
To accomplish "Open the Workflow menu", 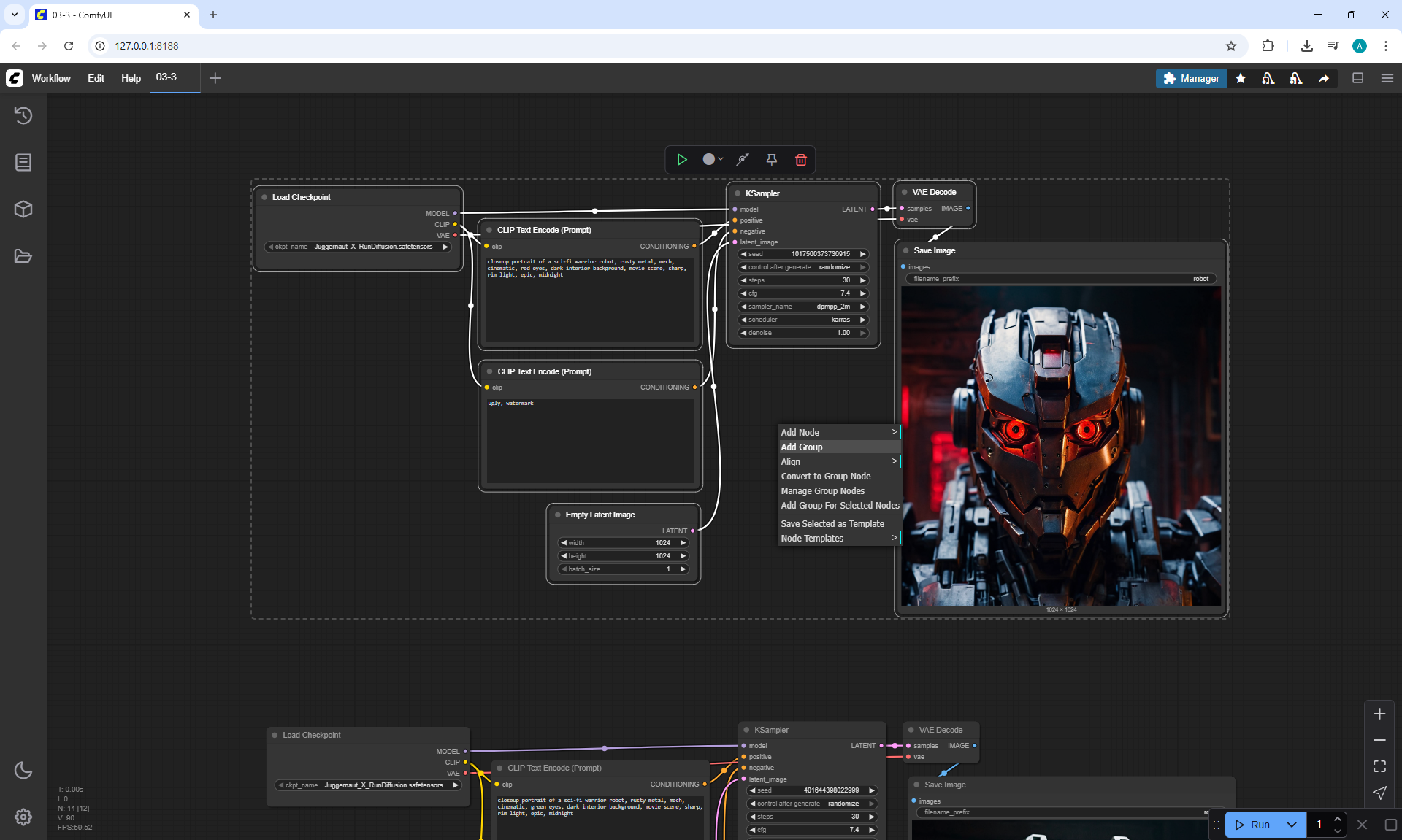I will click(51, 78).
